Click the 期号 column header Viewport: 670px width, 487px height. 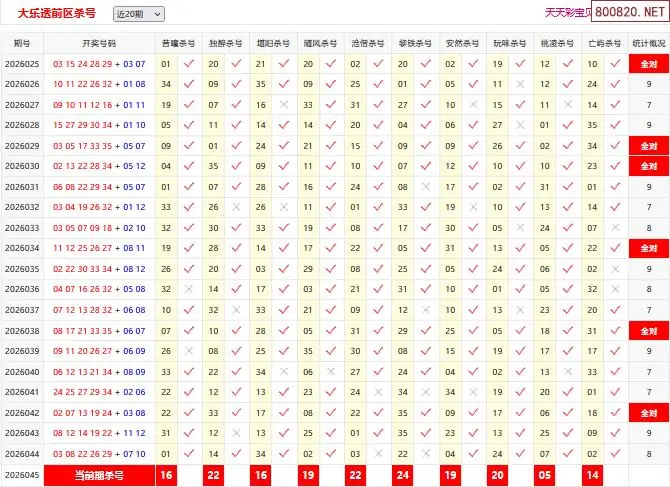pos(22,44)
